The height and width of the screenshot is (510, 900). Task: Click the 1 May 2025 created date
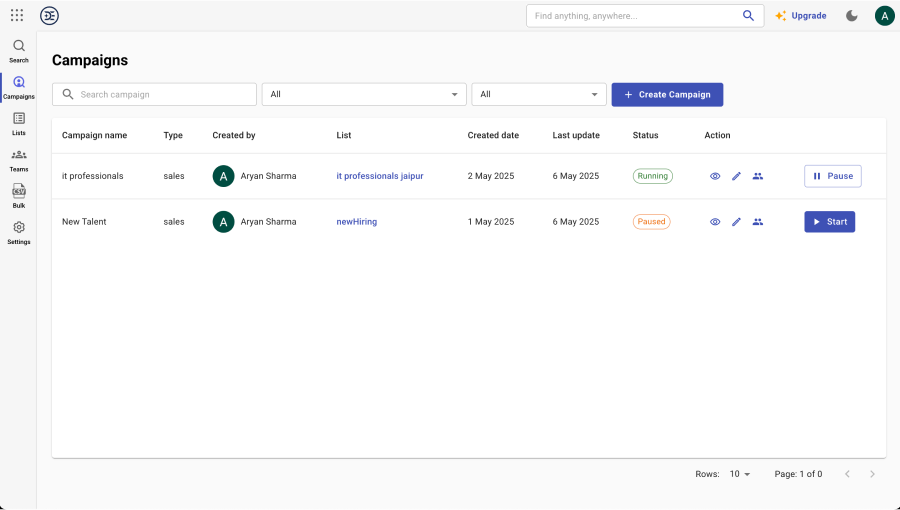491,221
